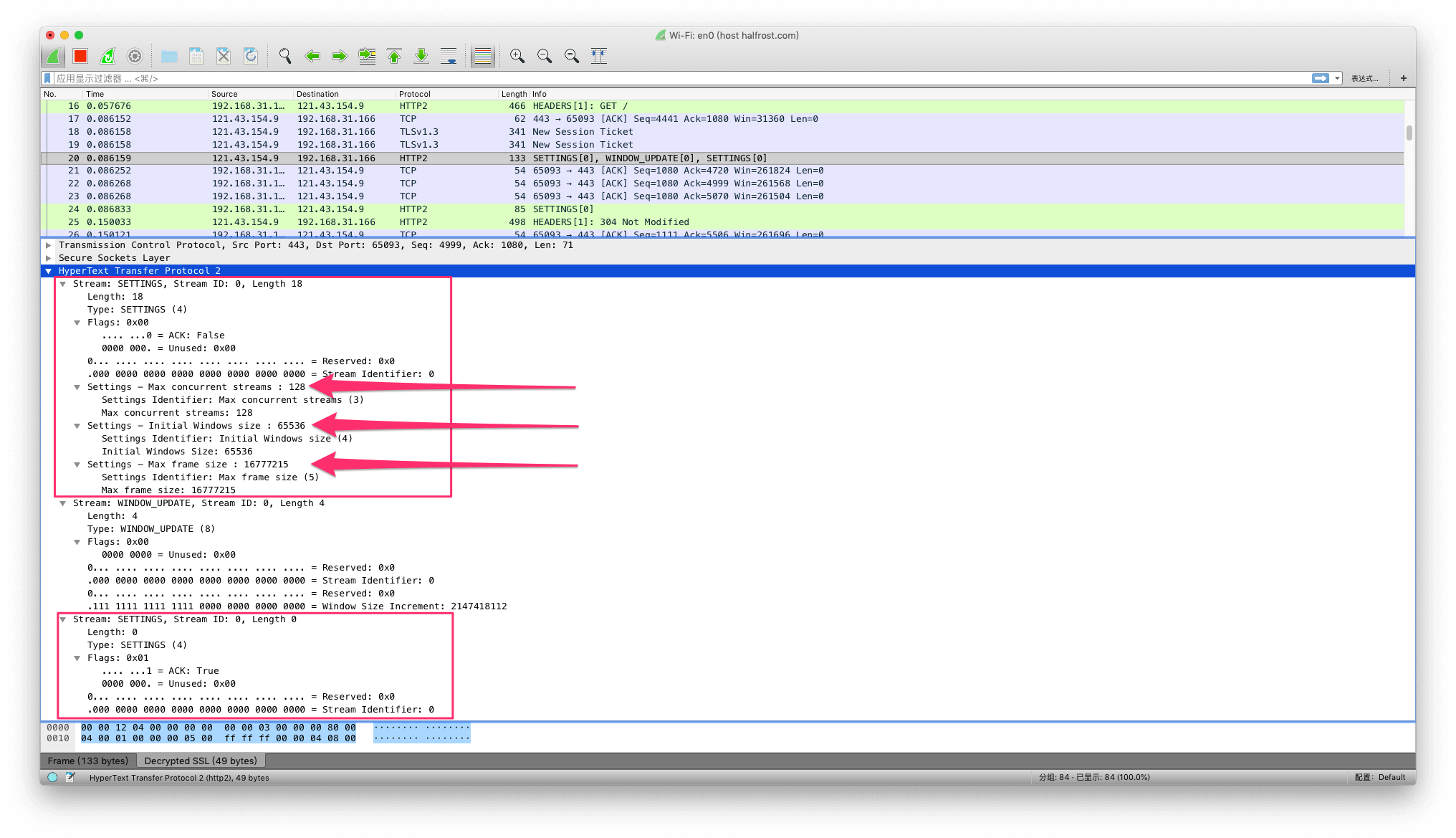Open capture options gear
The height and width of the screenshot is (838, 1456).
(x=135, y=56)
